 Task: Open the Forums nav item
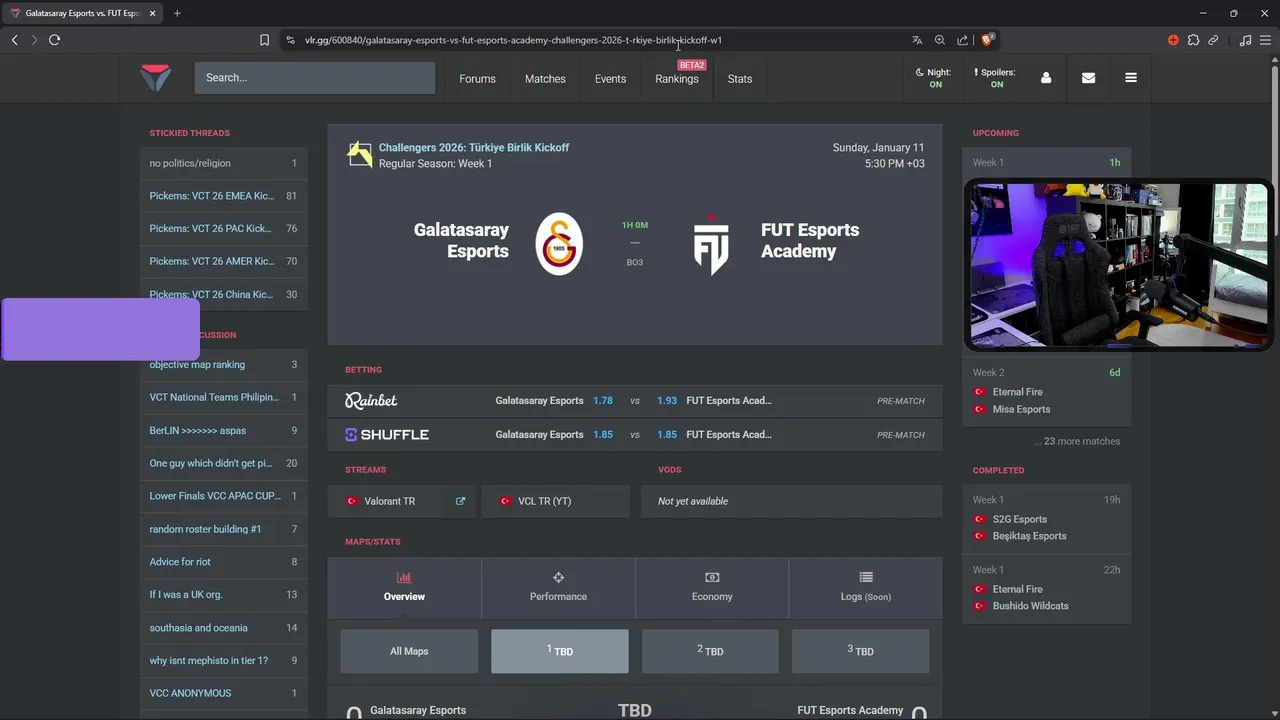[x=477, y=79]
